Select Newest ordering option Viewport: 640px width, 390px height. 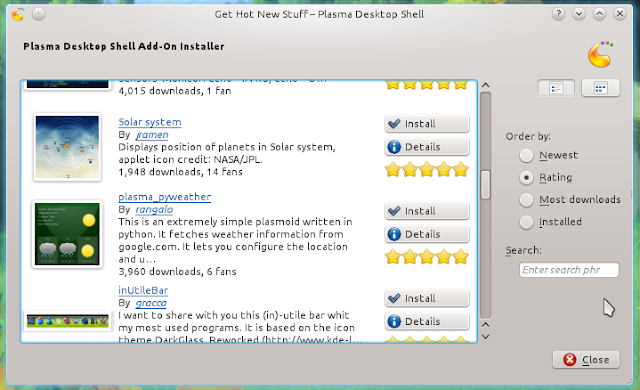[549, 155]
